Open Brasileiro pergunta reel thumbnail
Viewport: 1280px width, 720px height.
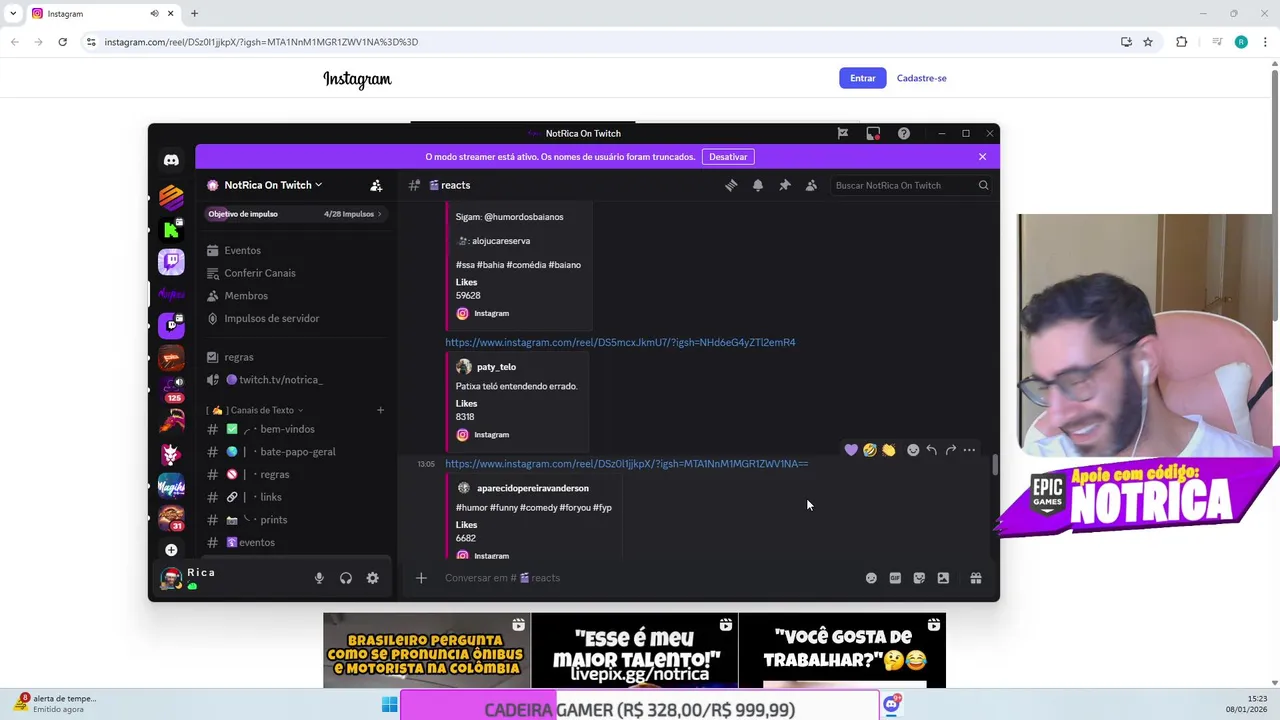tap(426, 651)
